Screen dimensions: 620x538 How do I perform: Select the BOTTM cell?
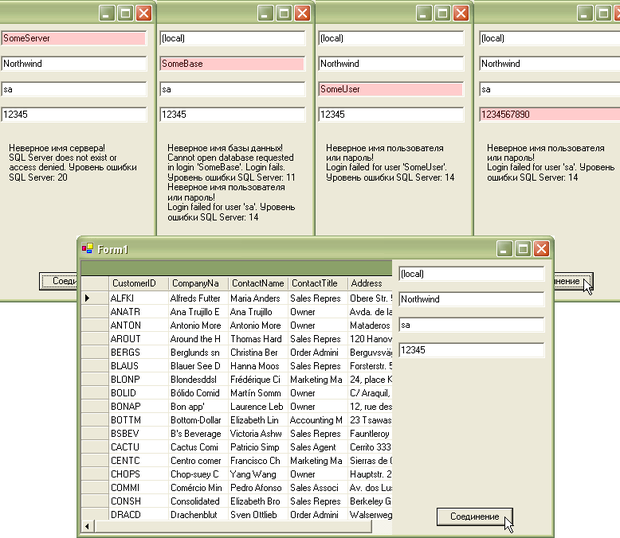(138, 420)
